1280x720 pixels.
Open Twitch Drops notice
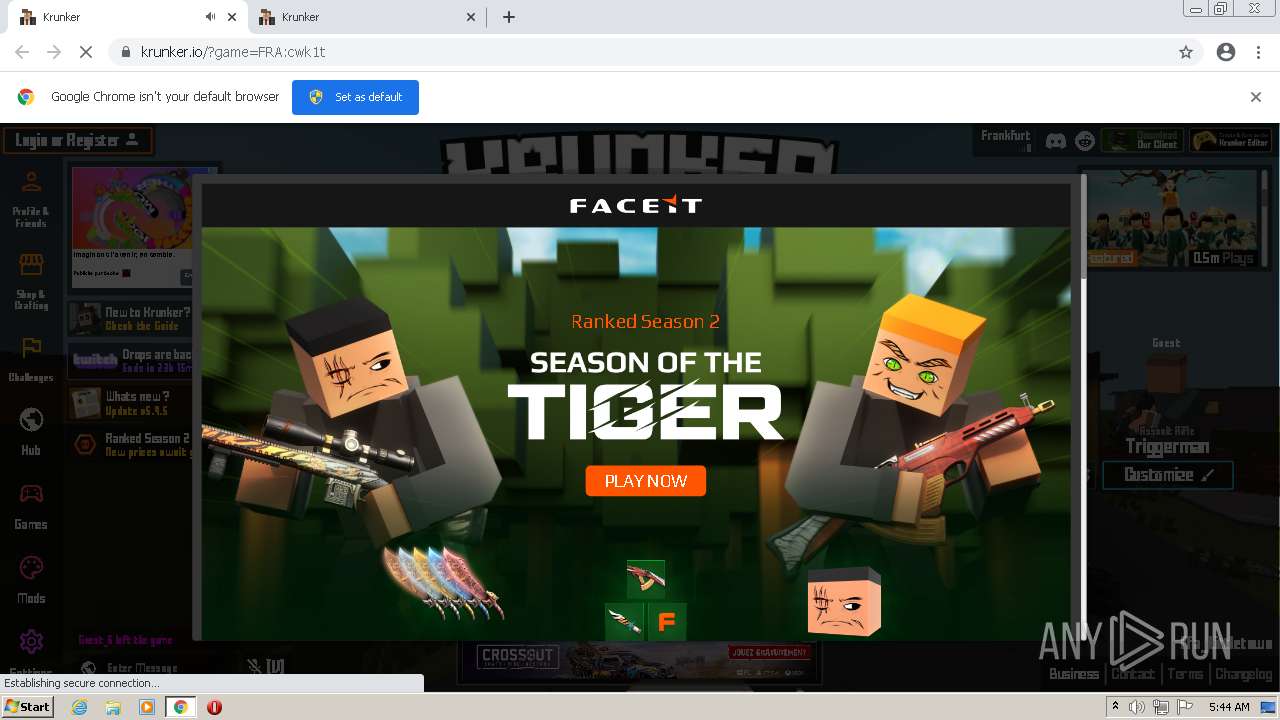(x=130, y=360)
